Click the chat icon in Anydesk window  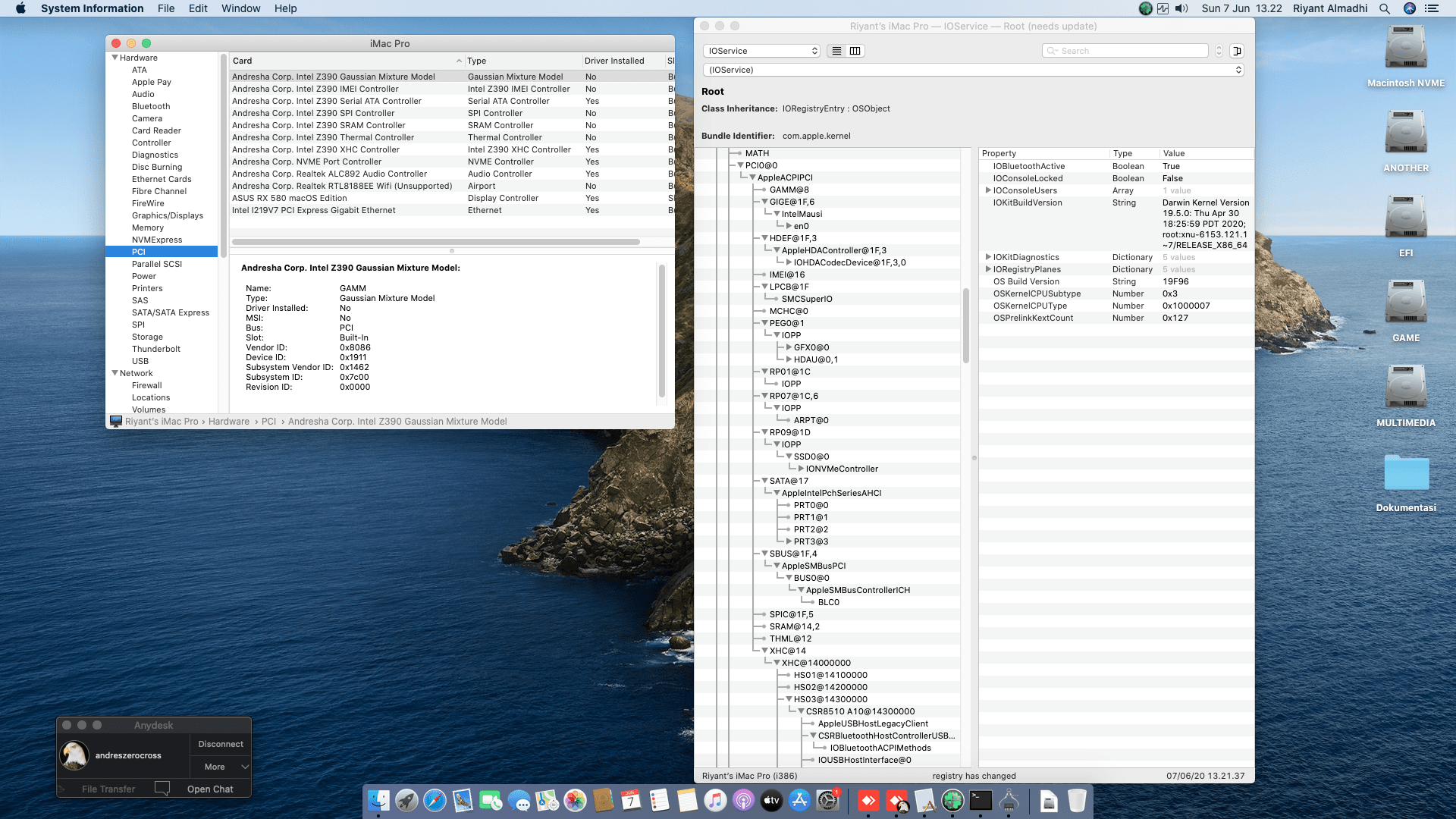click(x=162, y=789)
